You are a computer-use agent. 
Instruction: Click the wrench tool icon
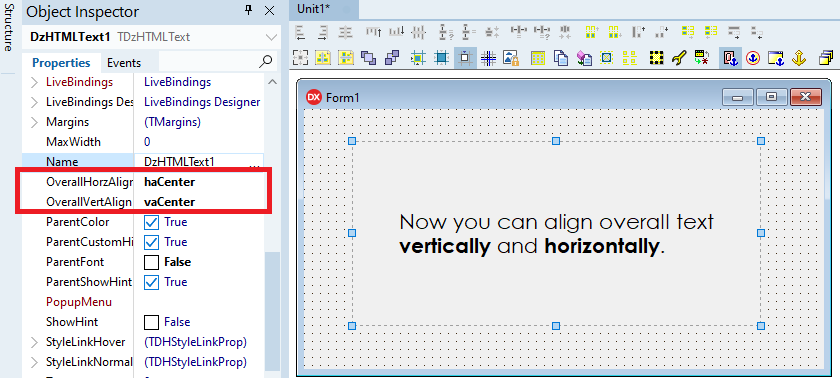(679, 58)
